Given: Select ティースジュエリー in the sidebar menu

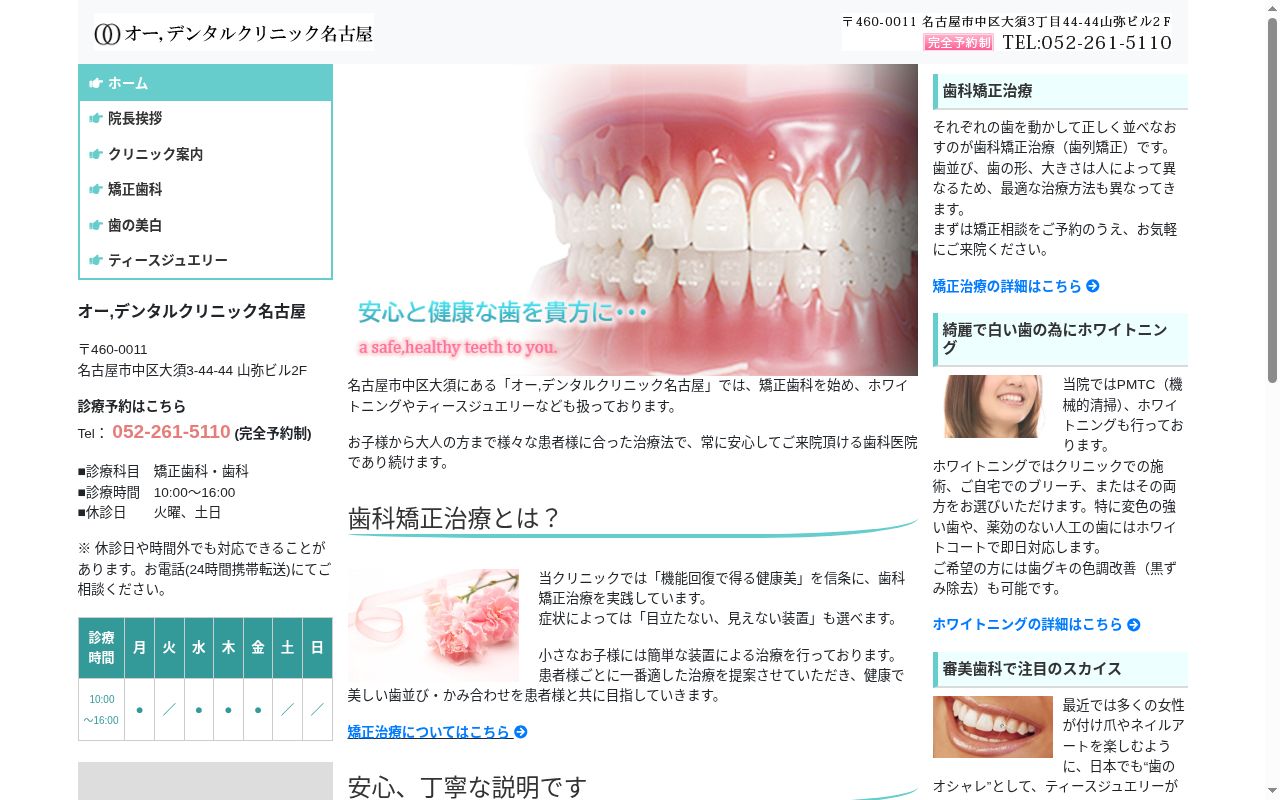Looking at the screenshot, I should [205, 260].
